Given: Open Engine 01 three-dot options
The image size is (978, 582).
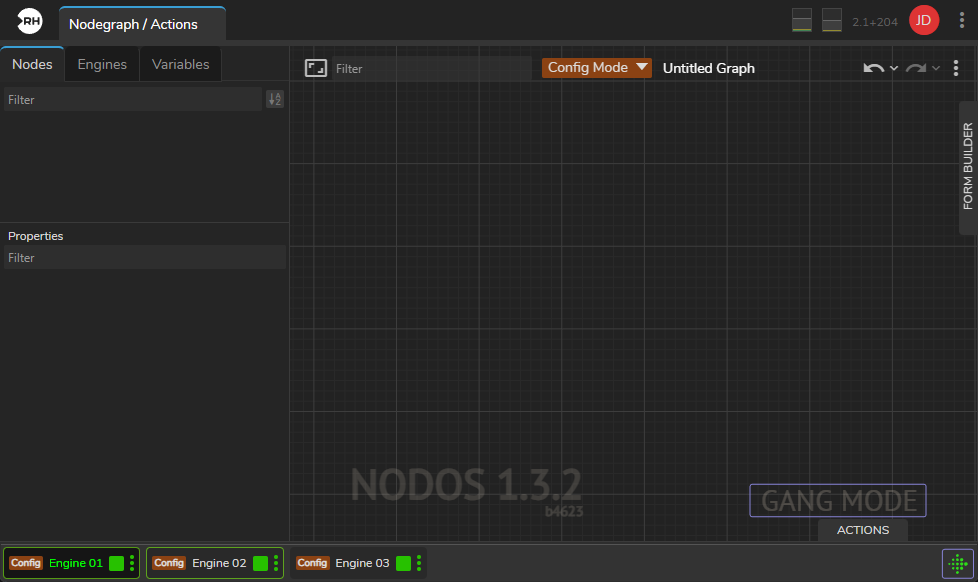Looking at the screenshot, I should pos(132,563).
